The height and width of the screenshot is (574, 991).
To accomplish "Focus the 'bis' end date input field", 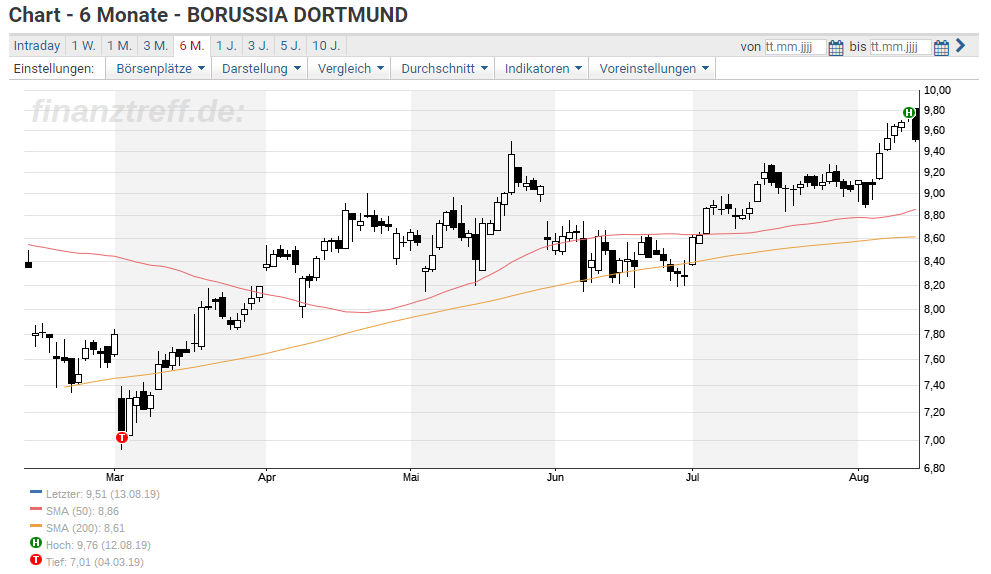I will pos(900,47).
